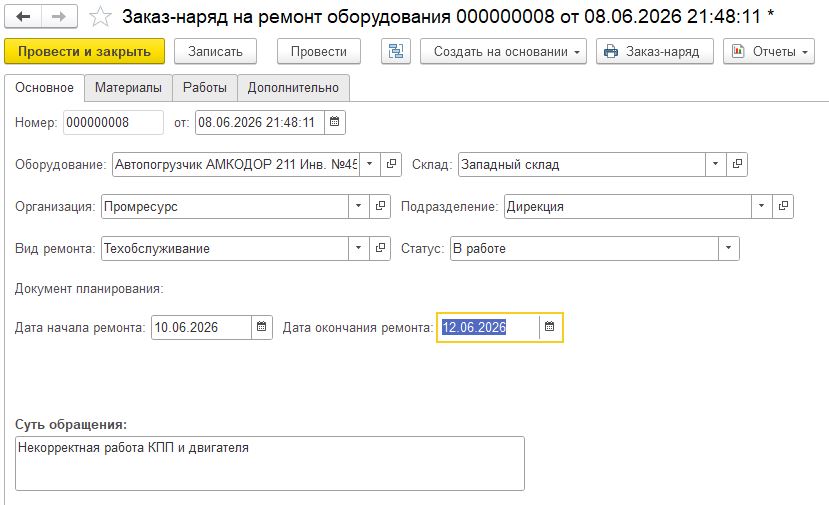Click the Статус field showing В работе
Screen dimensions: 829x505
pyautogui.click(x=584, y=248)
